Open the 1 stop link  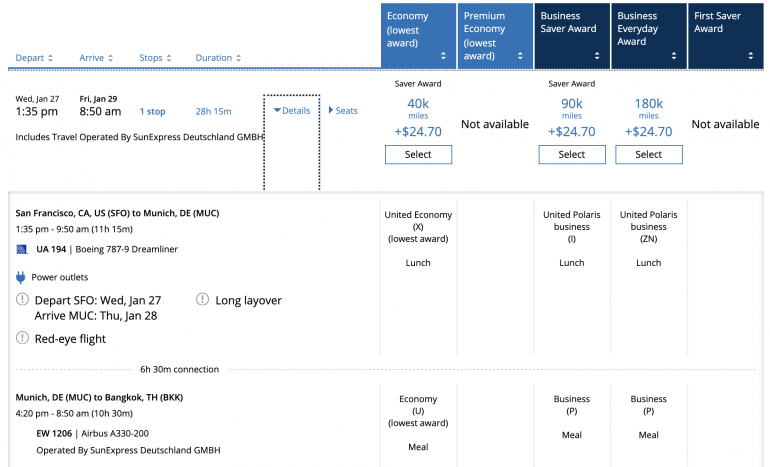153,111
